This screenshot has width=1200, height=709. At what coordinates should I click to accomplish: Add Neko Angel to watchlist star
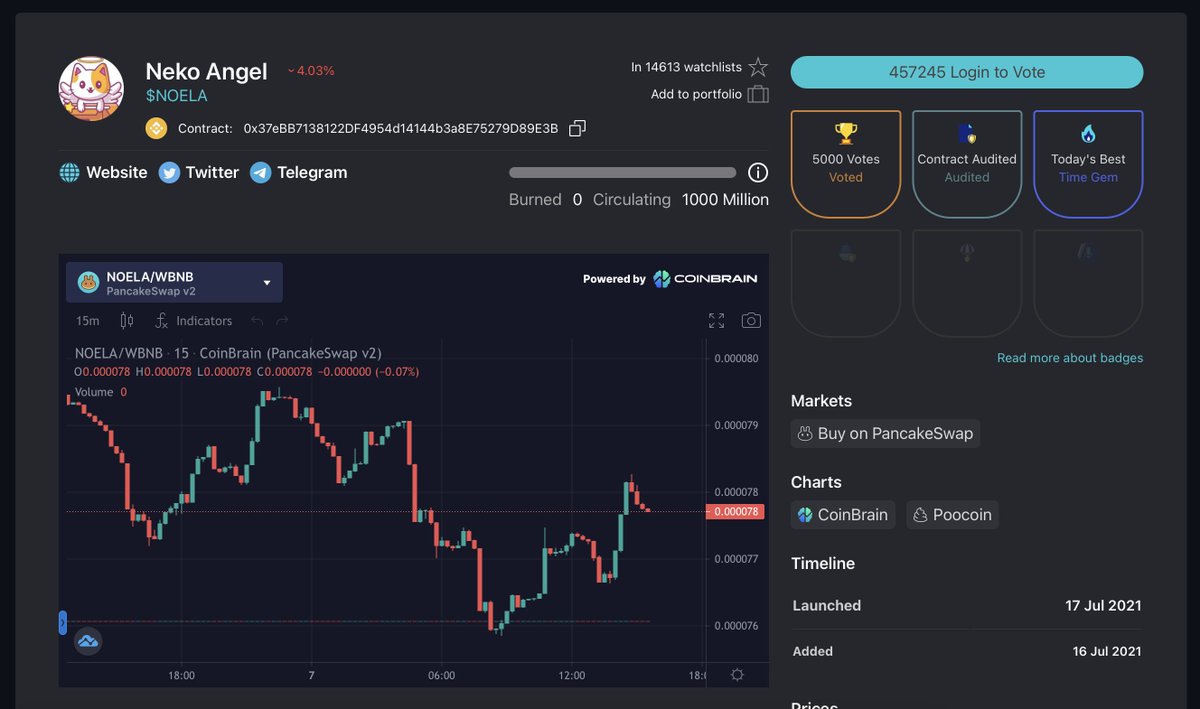coord(758,67)
